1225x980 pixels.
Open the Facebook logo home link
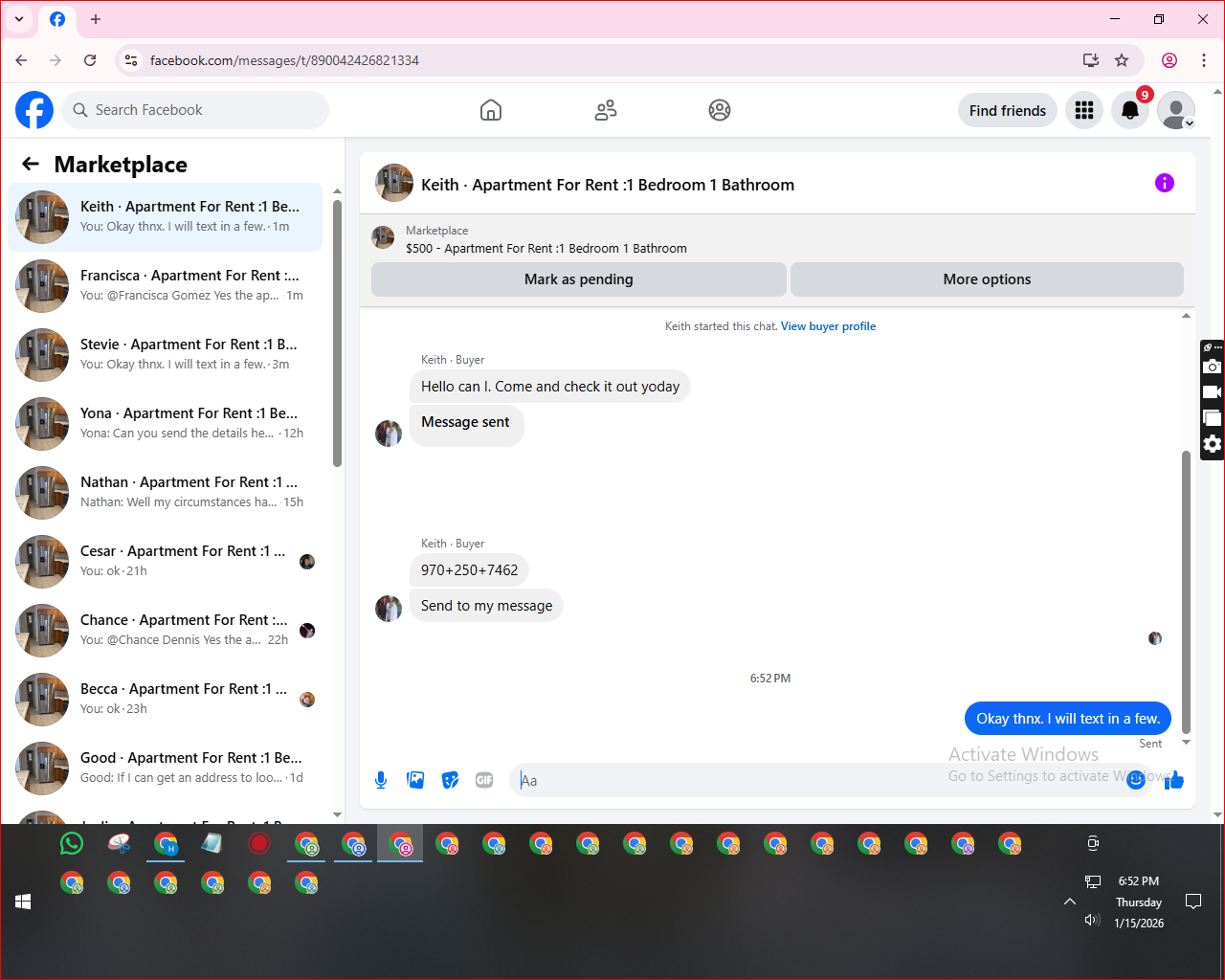(x=34, y=110)
